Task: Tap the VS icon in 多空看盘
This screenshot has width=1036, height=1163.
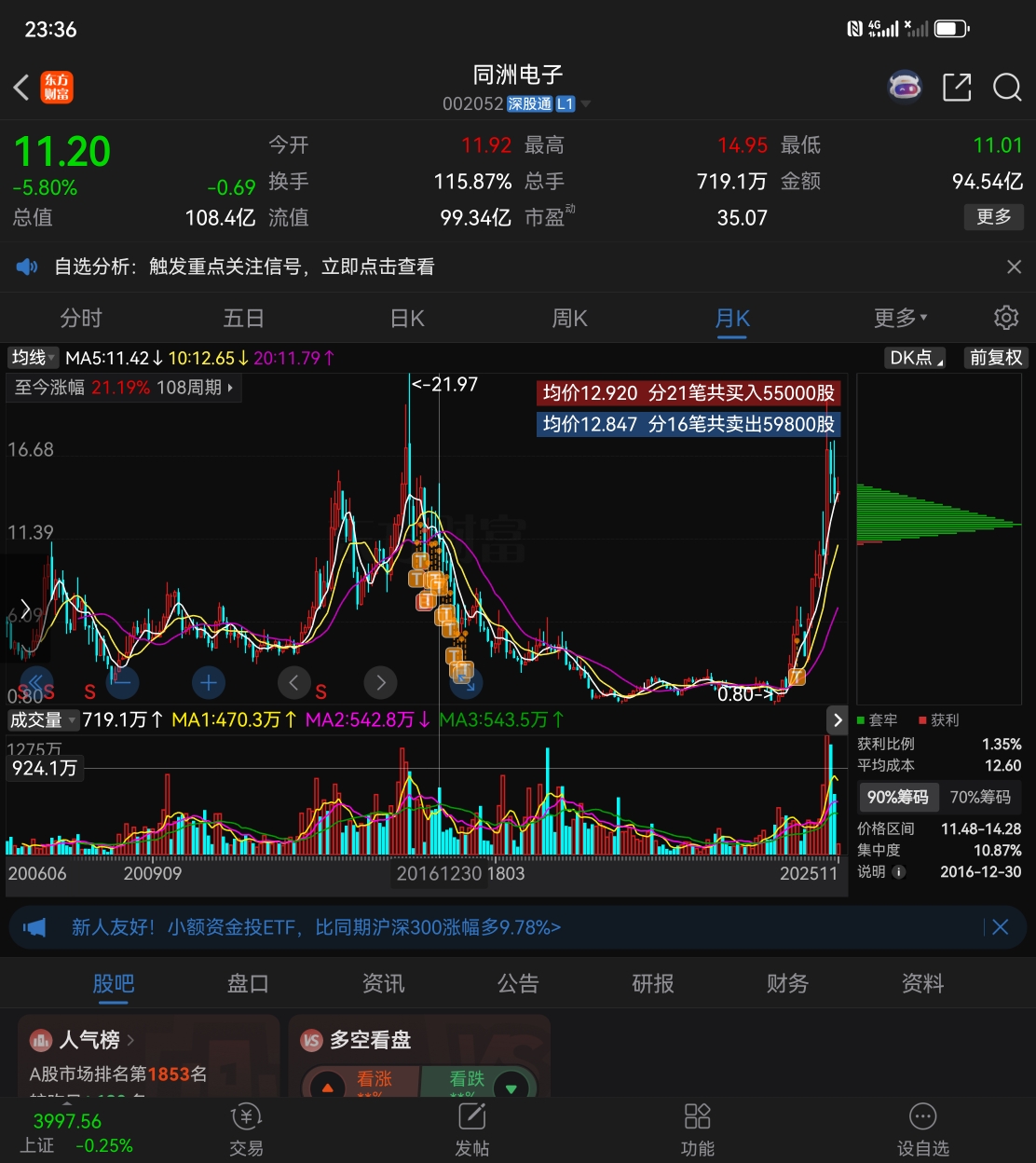Action: (311, 1040)
